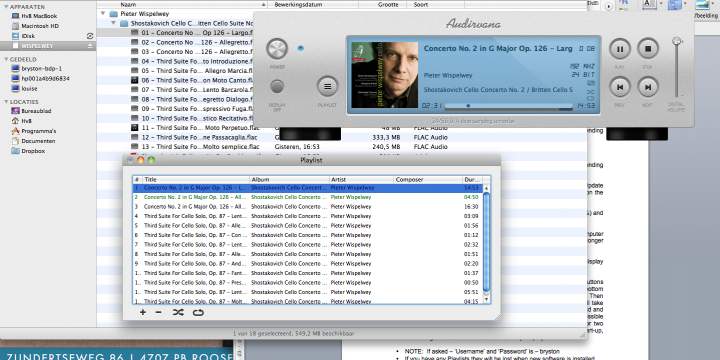Toggle repeat indicator in Audirvana display

tap(591, 98)
